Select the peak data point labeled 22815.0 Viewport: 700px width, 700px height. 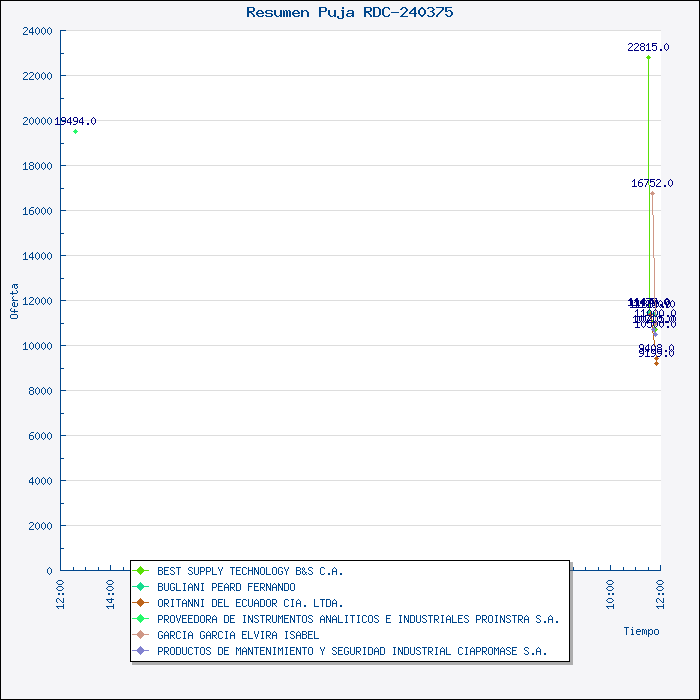[648, 57]
